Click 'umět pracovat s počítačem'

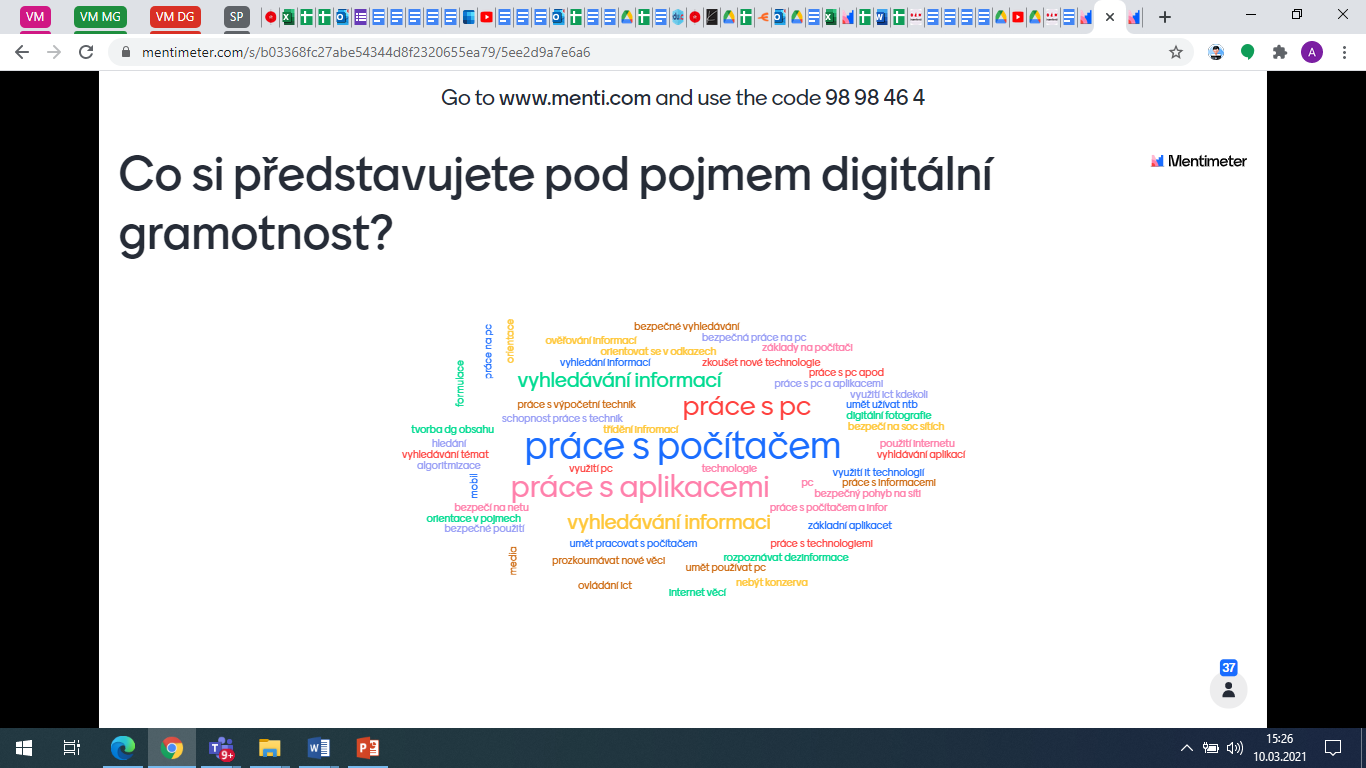633,543
